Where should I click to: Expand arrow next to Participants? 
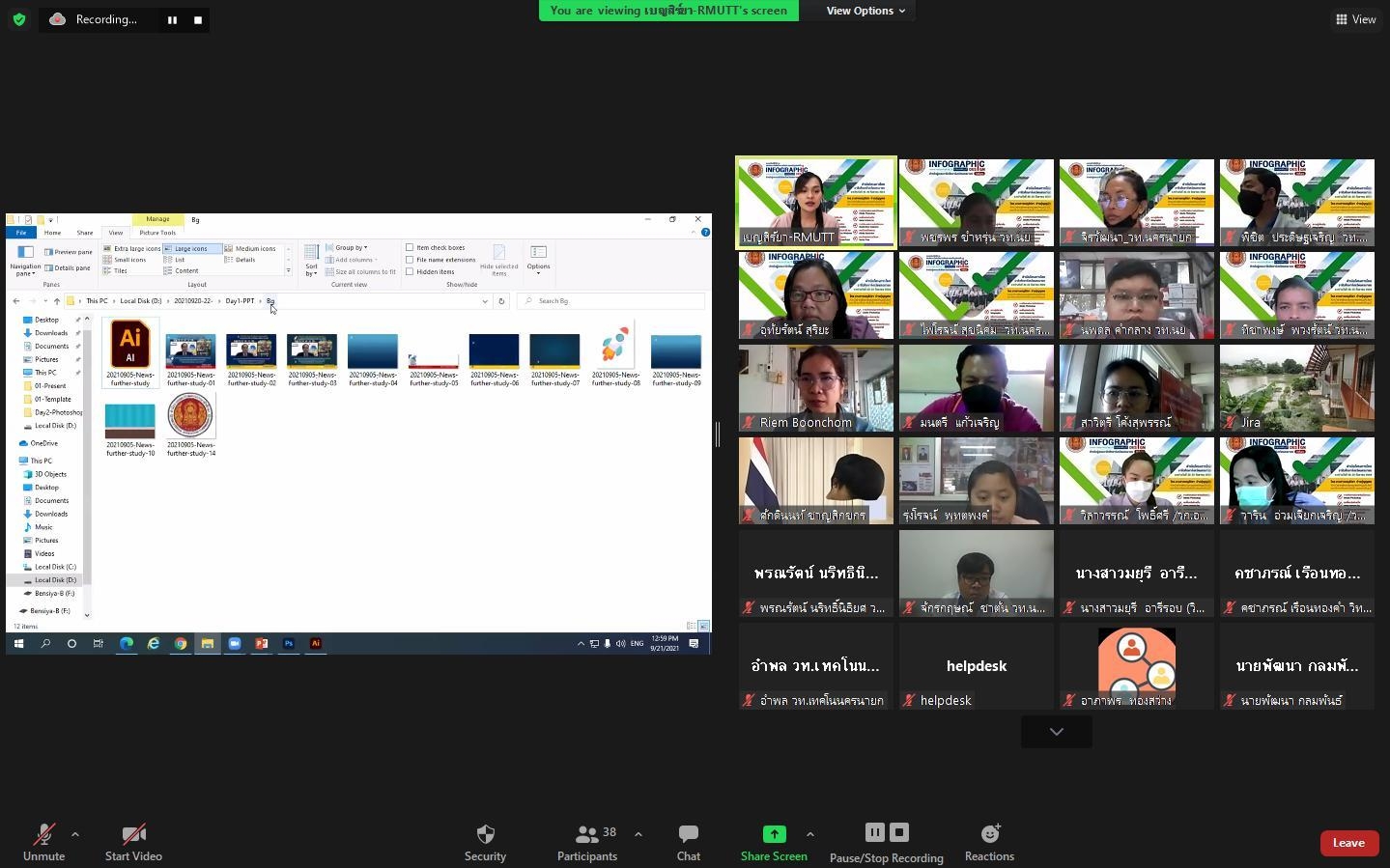click(638, 834)
